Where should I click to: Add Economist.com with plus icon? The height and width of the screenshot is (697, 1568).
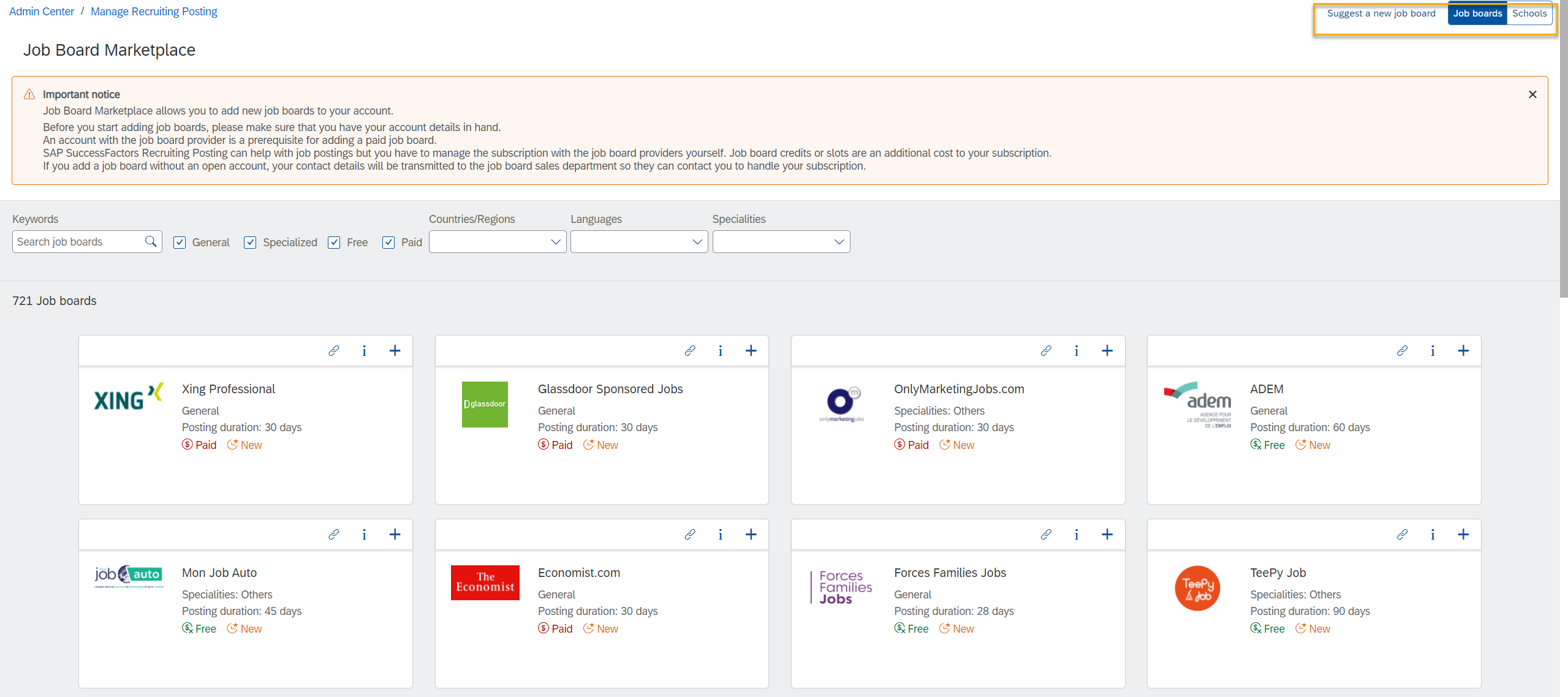[x=751, y=535]
